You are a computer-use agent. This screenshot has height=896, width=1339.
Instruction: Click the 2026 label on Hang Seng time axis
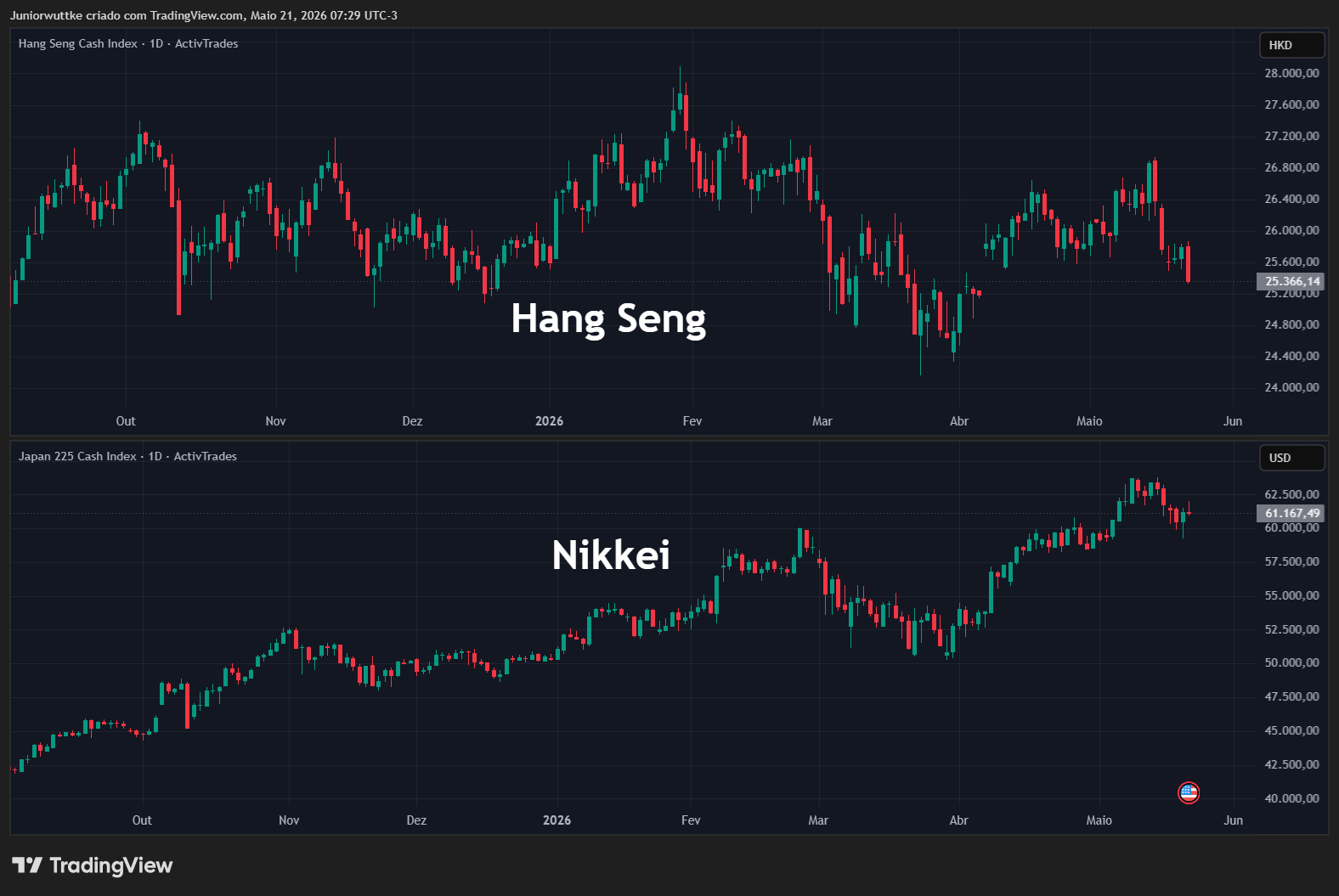(x=549, y=421)
